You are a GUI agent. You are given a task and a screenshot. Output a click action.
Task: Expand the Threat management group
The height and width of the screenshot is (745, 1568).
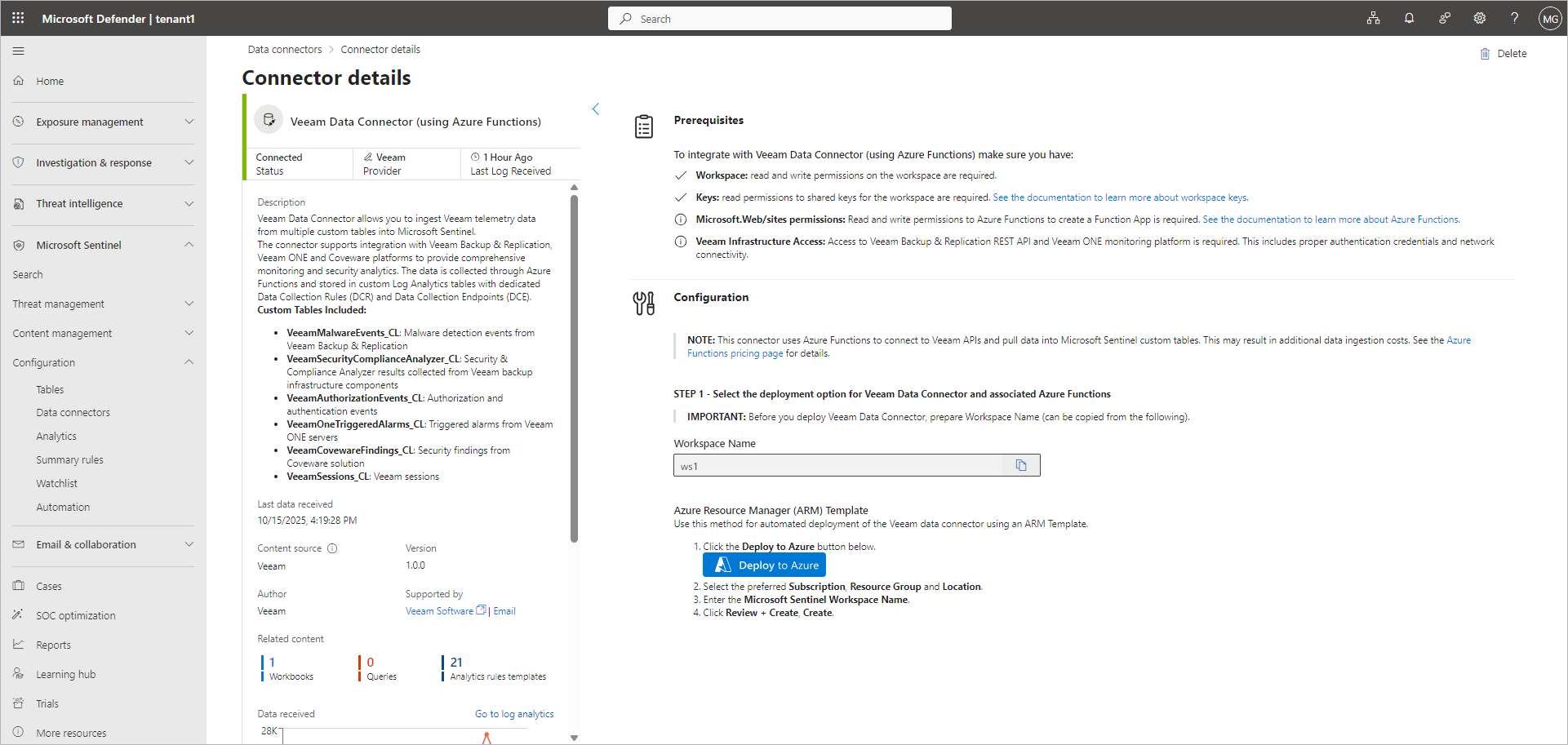pos(189,304)
